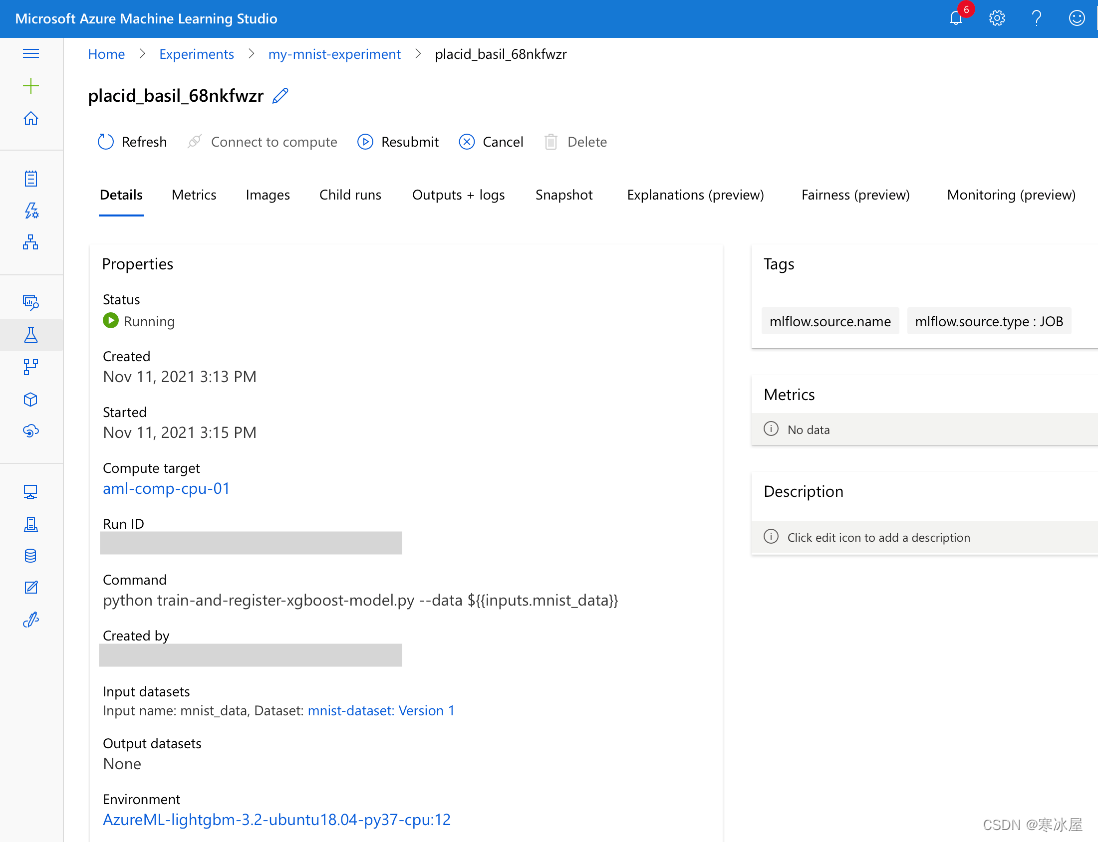Screen dimensions: 1098x842
Task: Cancel the running job
Action: tap(491, 142)
